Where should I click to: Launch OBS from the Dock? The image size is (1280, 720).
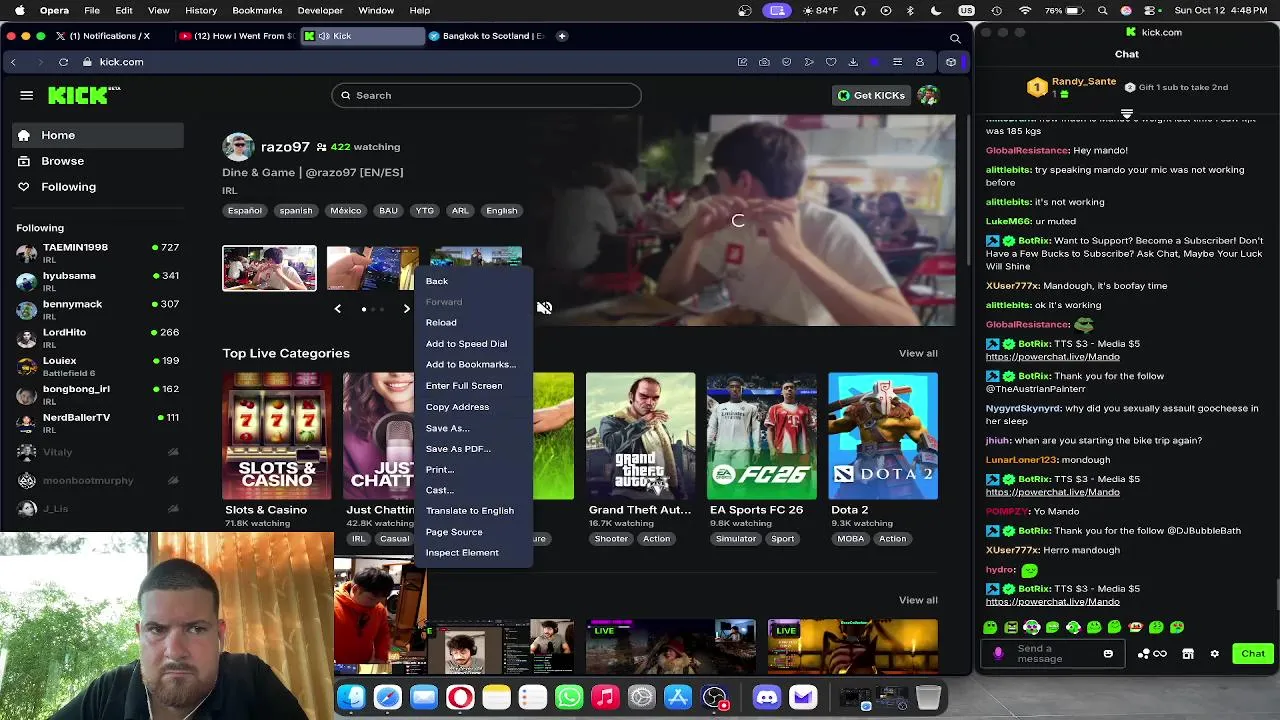[714, 697]
